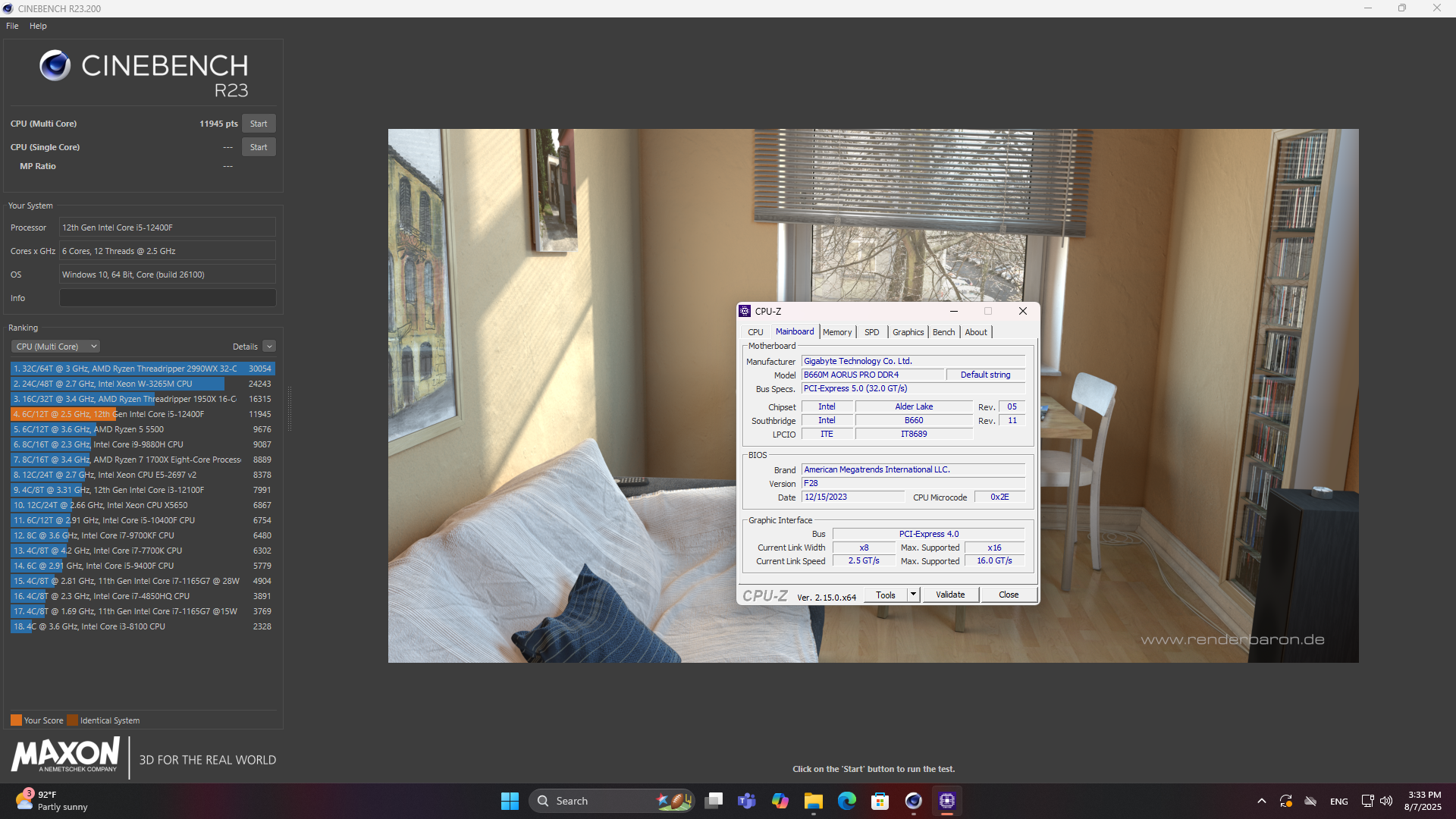The width and height of the screenshot is (1456, 819).
Task: Open the Windows Start menu
Action: pos(510,801)
